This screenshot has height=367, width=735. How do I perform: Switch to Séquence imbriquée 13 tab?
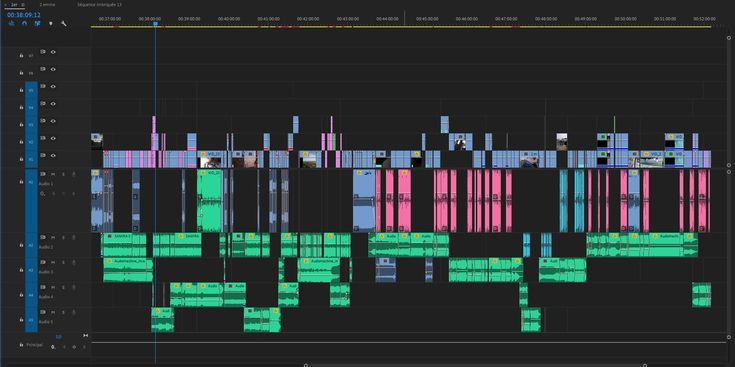point(100,4)
